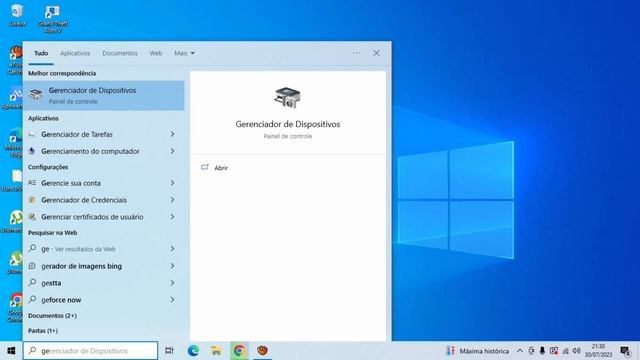Expand Gerenciador de Credenciais arrow
The width and height of the screenshot is (640, 360).
click(x=172, y=200)
